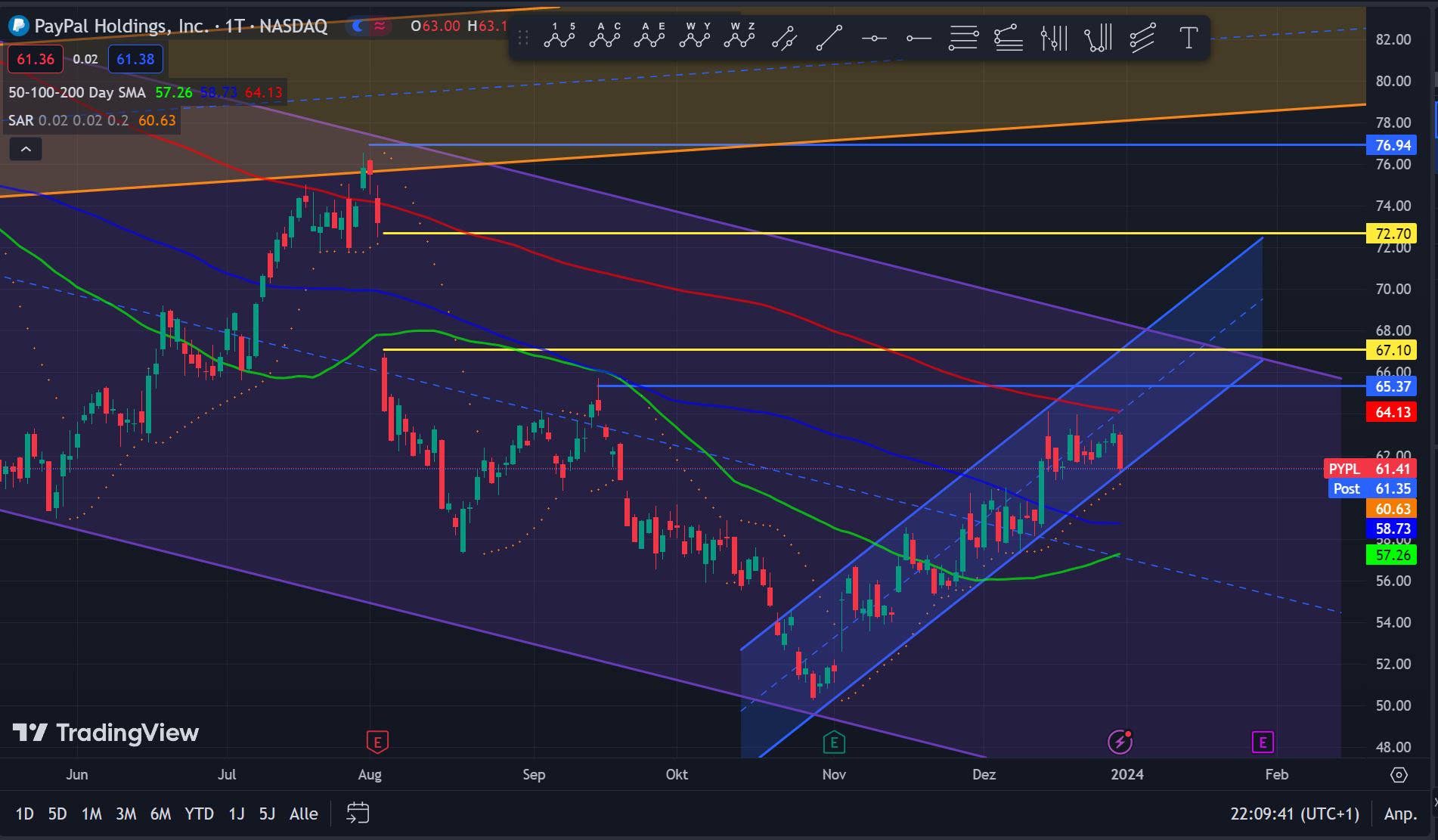Select the Fib Retracement tool
The image size is (1438, 840).
(x=964, y=37)
